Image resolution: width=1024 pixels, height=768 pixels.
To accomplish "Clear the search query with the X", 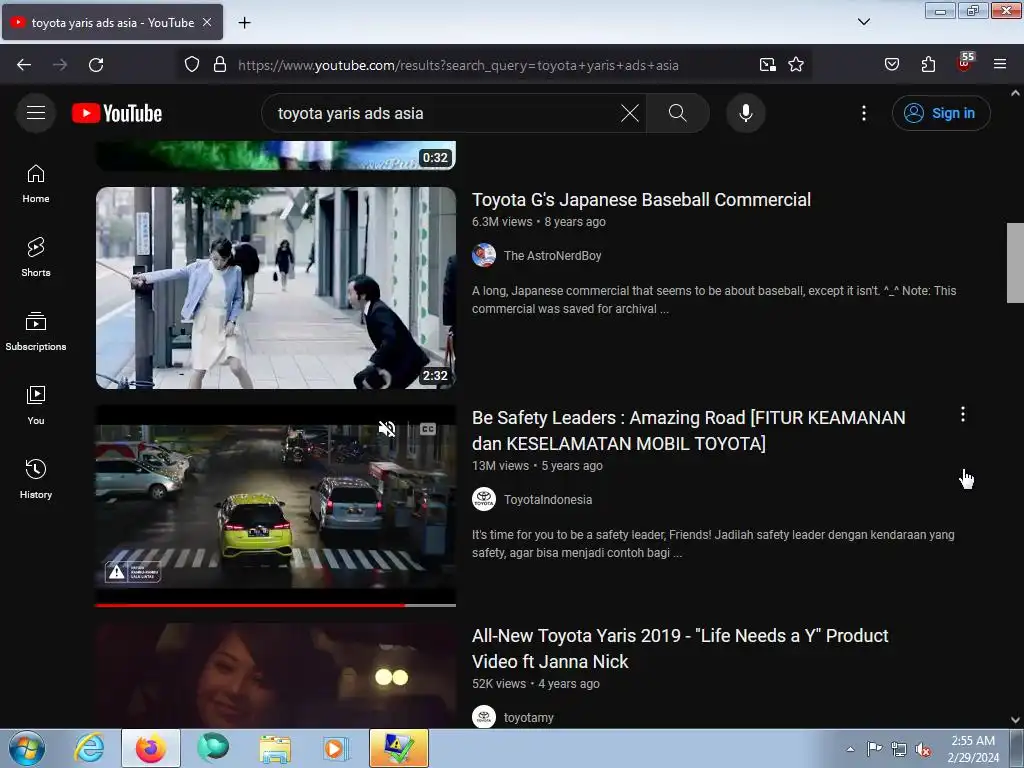I will 630,113.
